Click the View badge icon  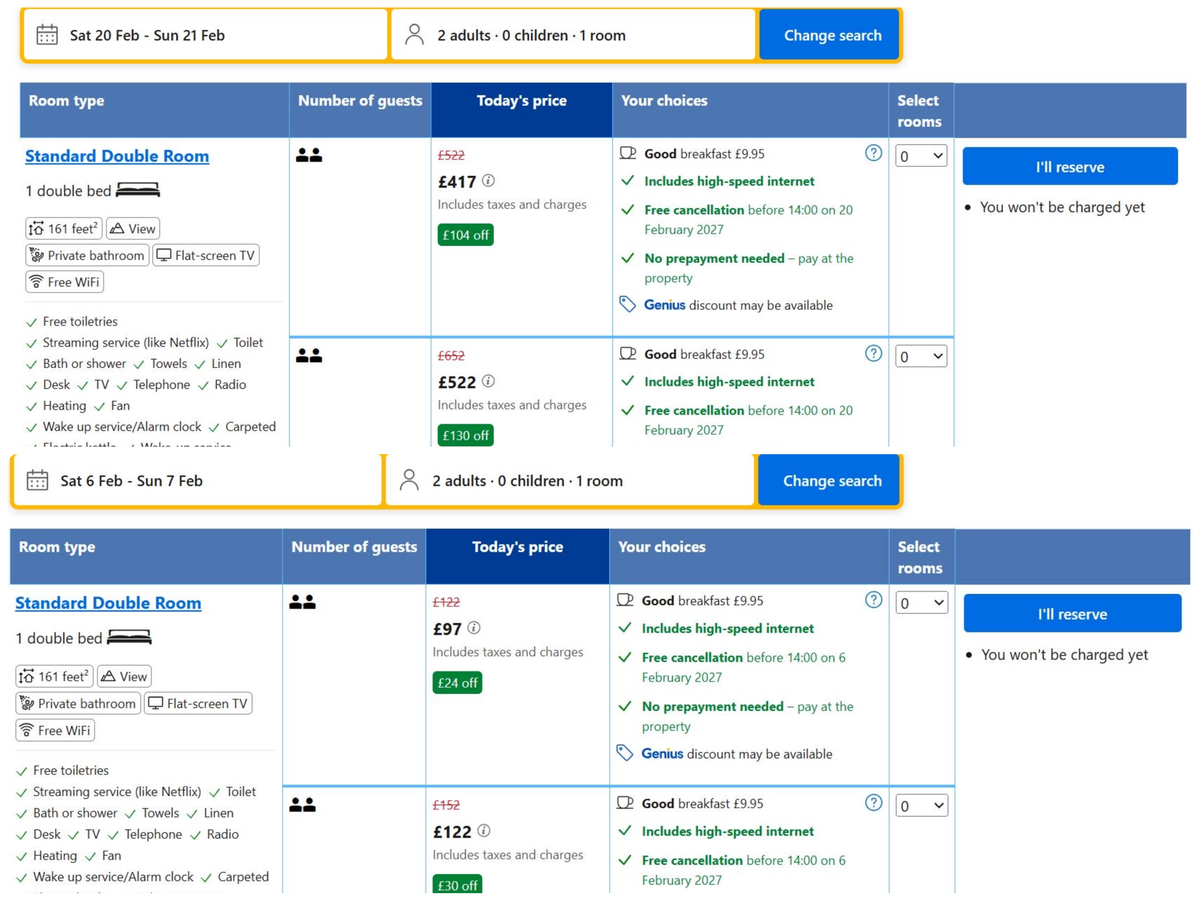coord(119,228)
